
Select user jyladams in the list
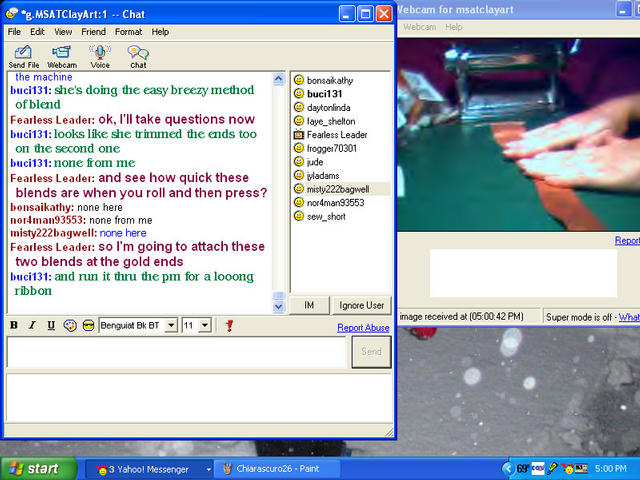tap(323, 176)
